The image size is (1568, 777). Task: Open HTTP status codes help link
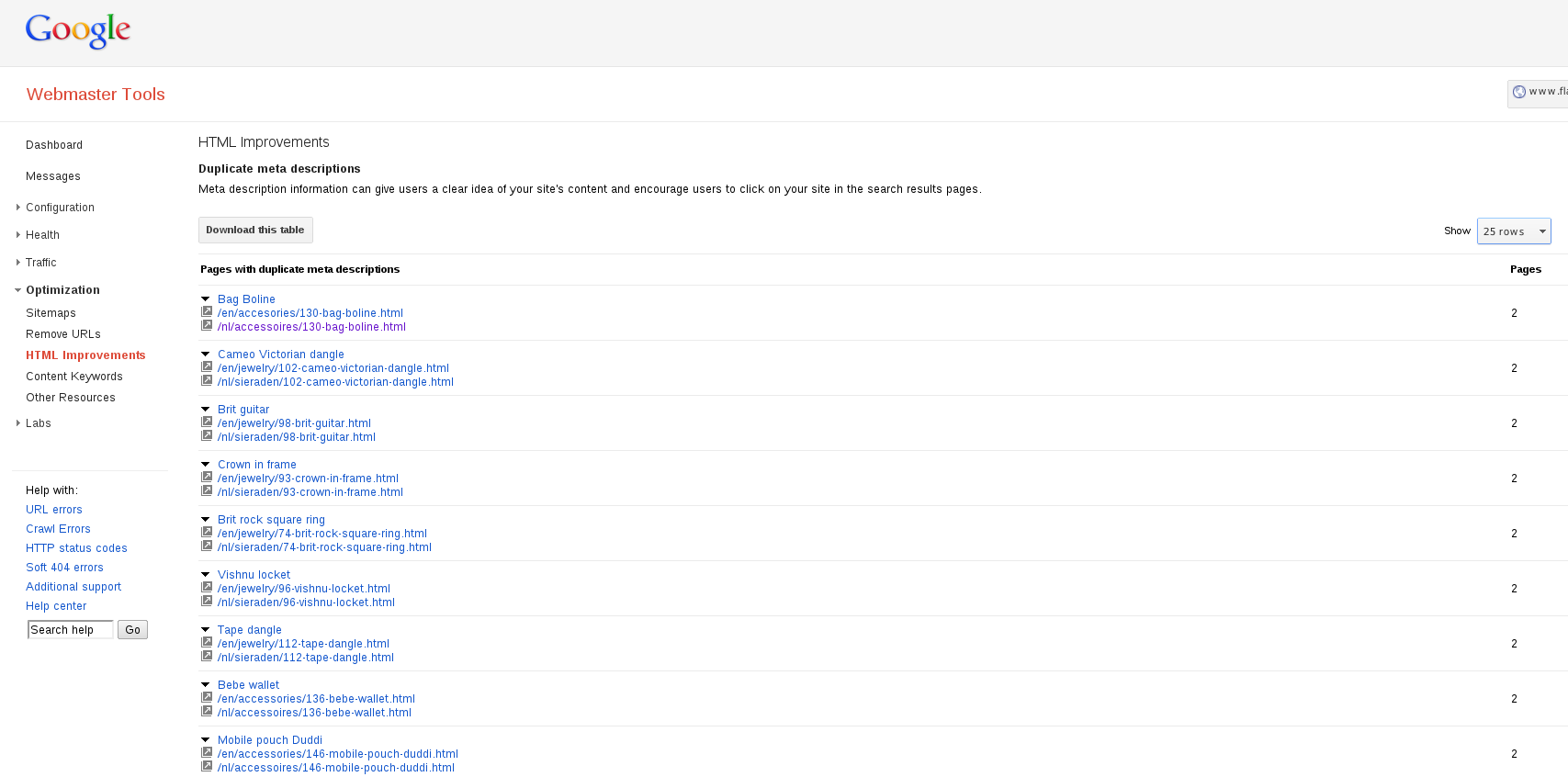(76, 548)
